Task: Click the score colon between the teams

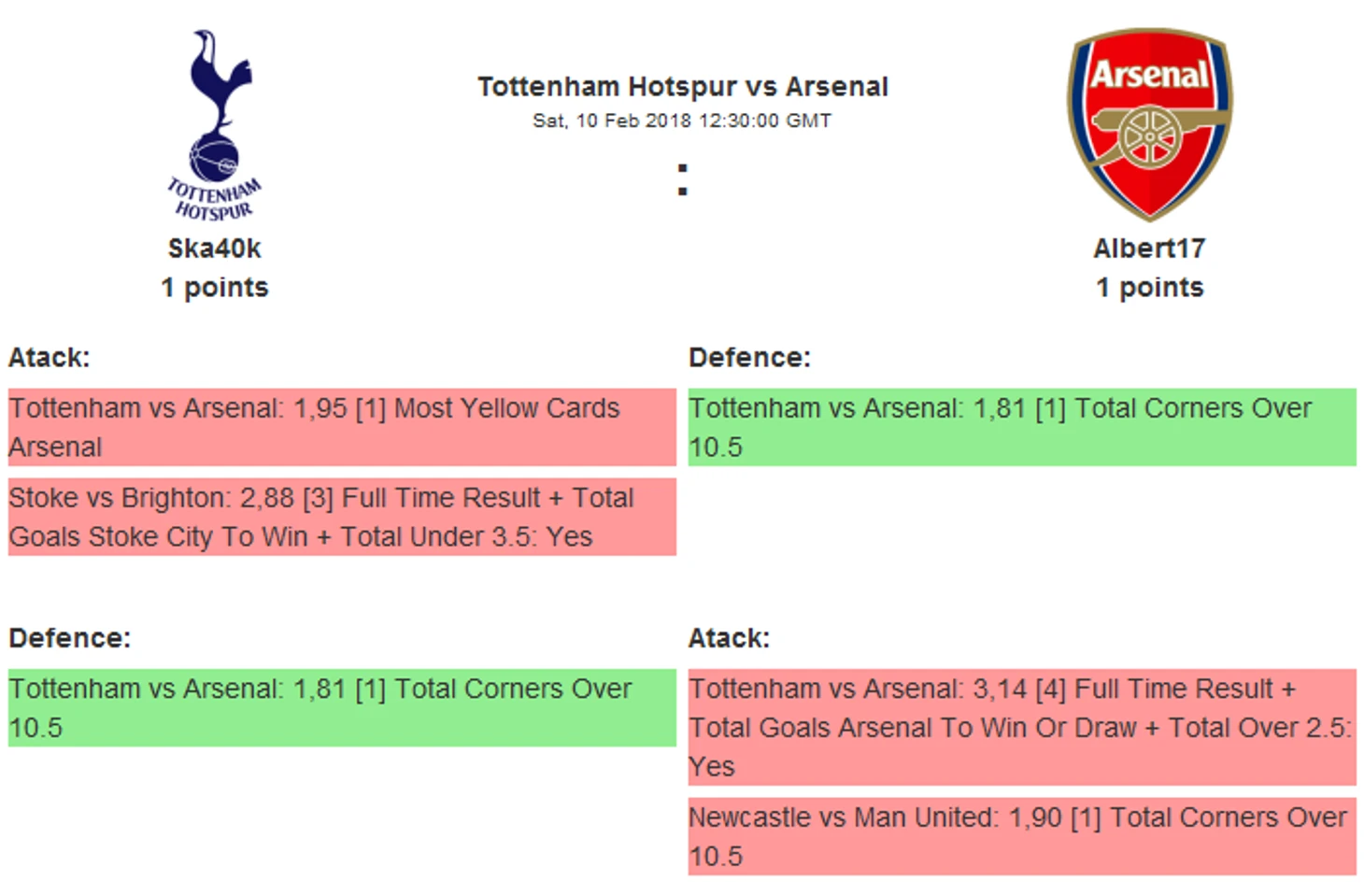Action: [x=683, y=180]
